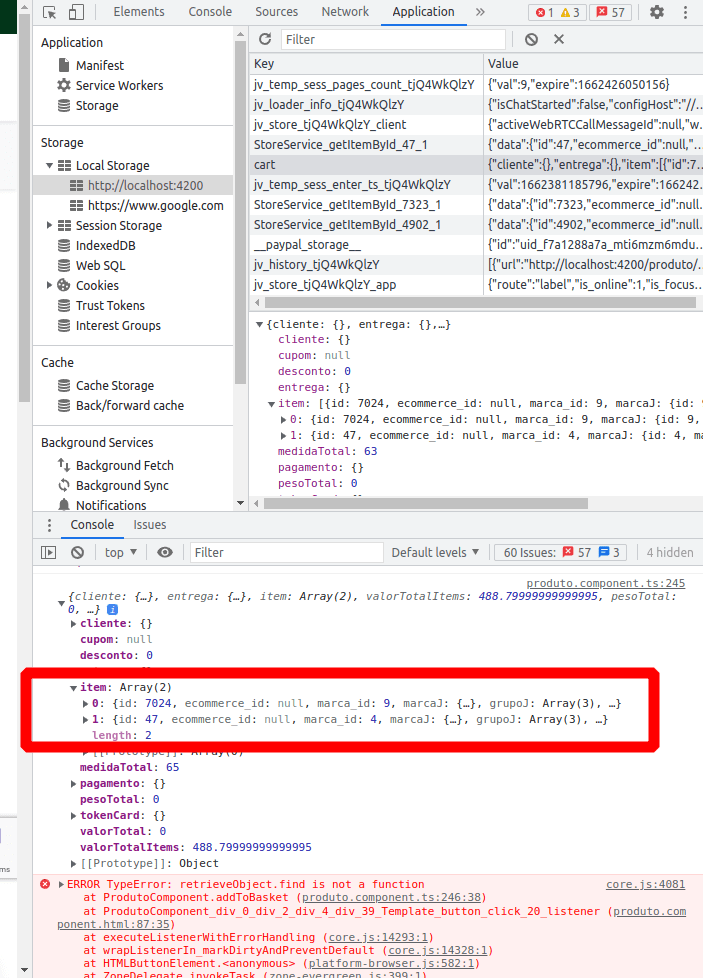The image size is (703, 978).
Task: Expand item 0 with id 7024 in preview
Action: coord(283,420)
